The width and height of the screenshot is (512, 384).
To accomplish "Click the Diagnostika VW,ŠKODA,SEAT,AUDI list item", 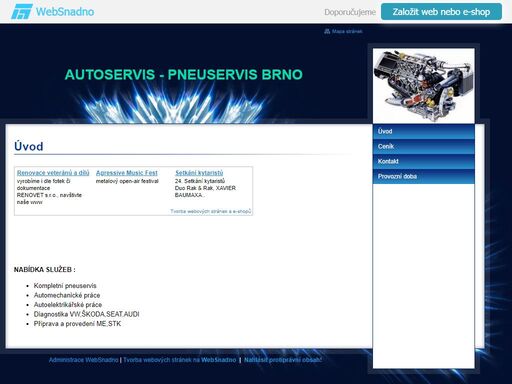I will click(x=87, y=314).
